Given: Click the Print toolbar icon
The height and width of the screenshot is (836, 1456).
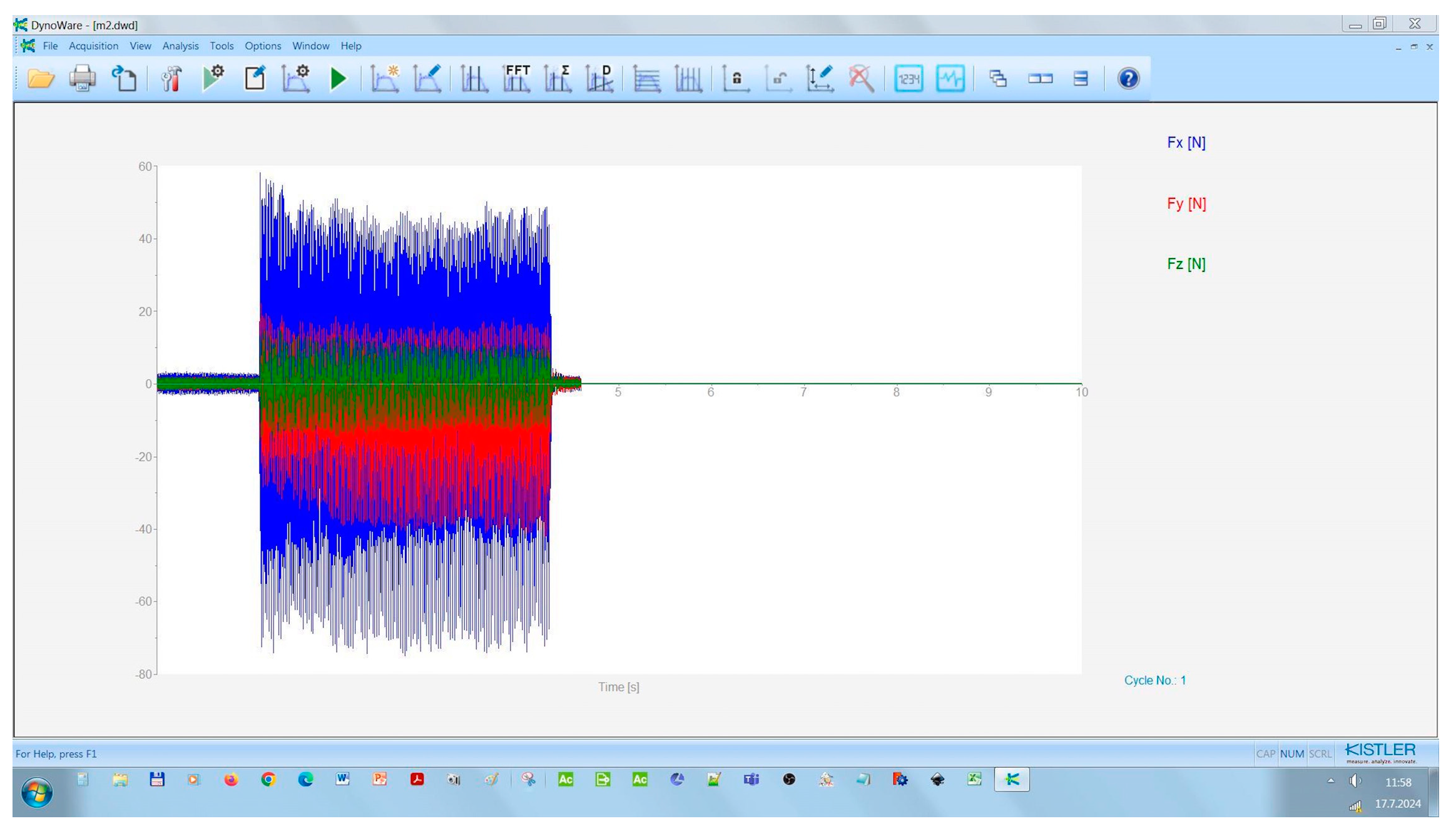Looking at the screenshot, I should point(82,79).
